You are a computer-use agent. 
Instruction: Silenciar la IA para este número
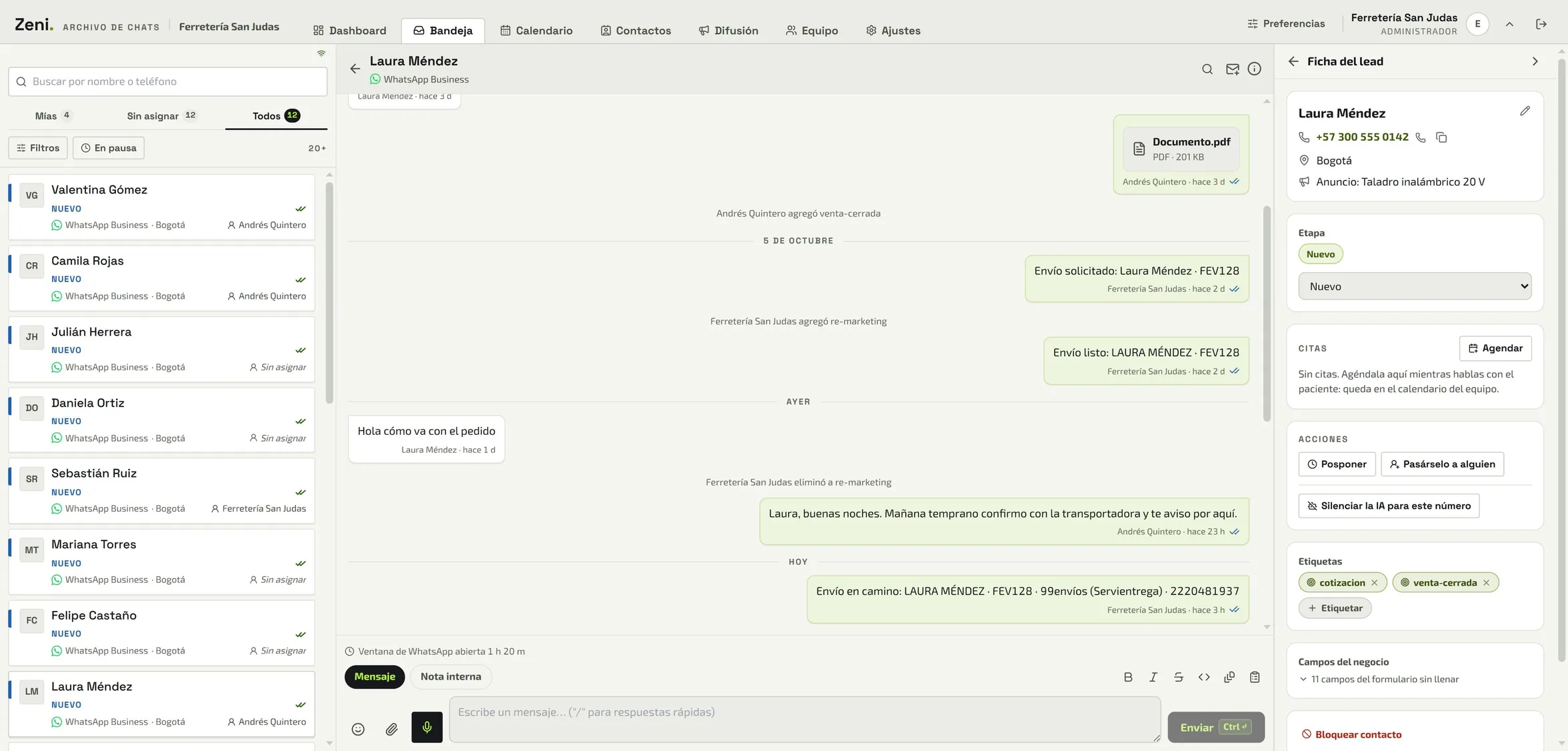click(x=1389, y=506)
